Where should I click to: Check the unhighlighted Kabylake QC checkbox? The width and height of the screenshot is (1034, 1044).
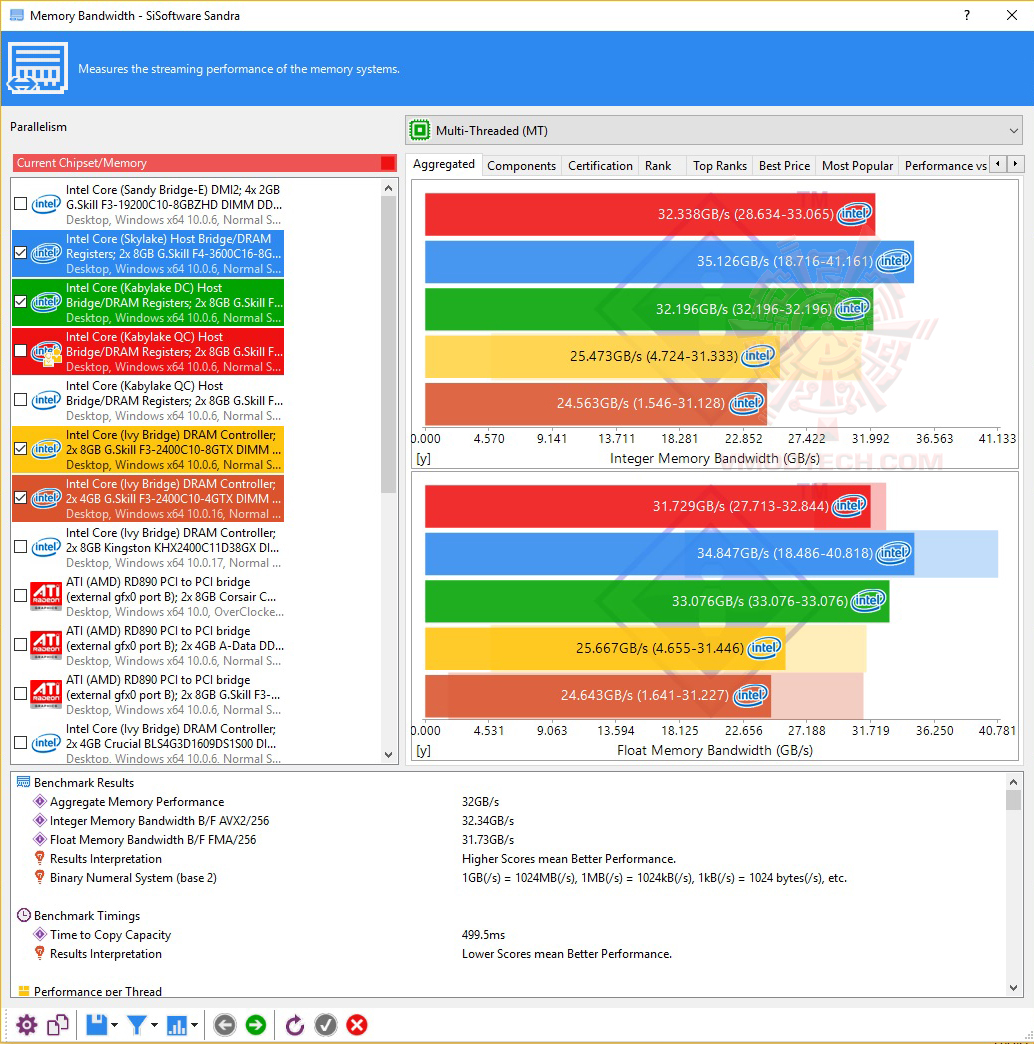pos(21,399)
